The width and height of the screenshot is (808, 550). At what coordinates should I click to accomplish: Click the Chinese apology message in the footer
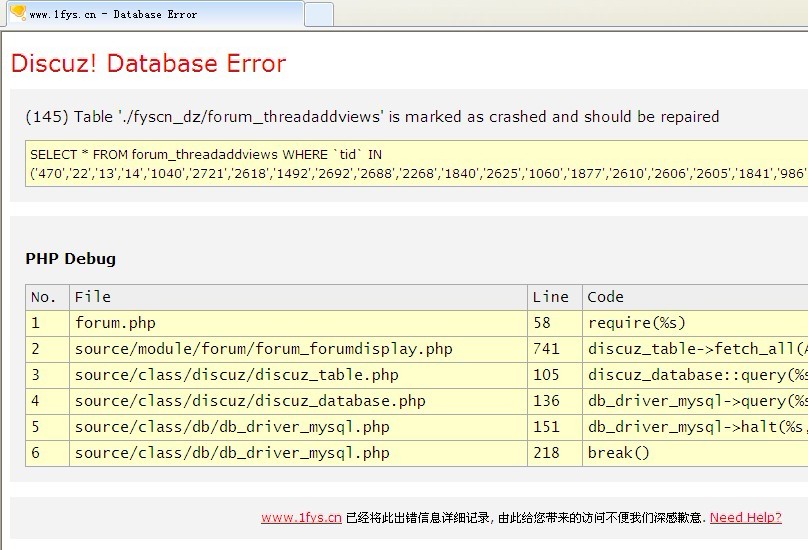pos(526,518)
